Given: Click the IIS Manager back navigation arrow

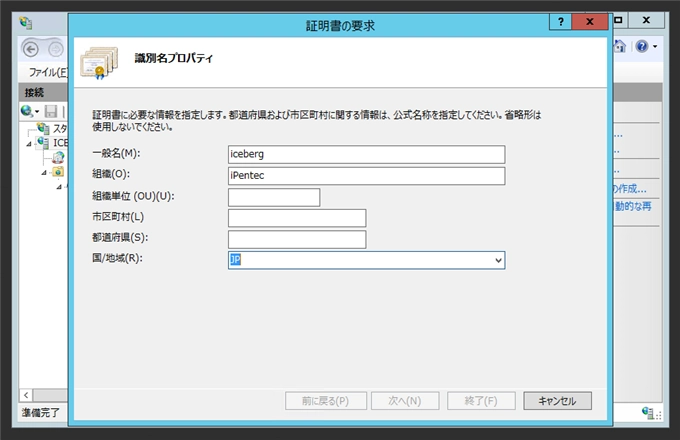Looking at the screenshot, I should [x=31, y=49].
